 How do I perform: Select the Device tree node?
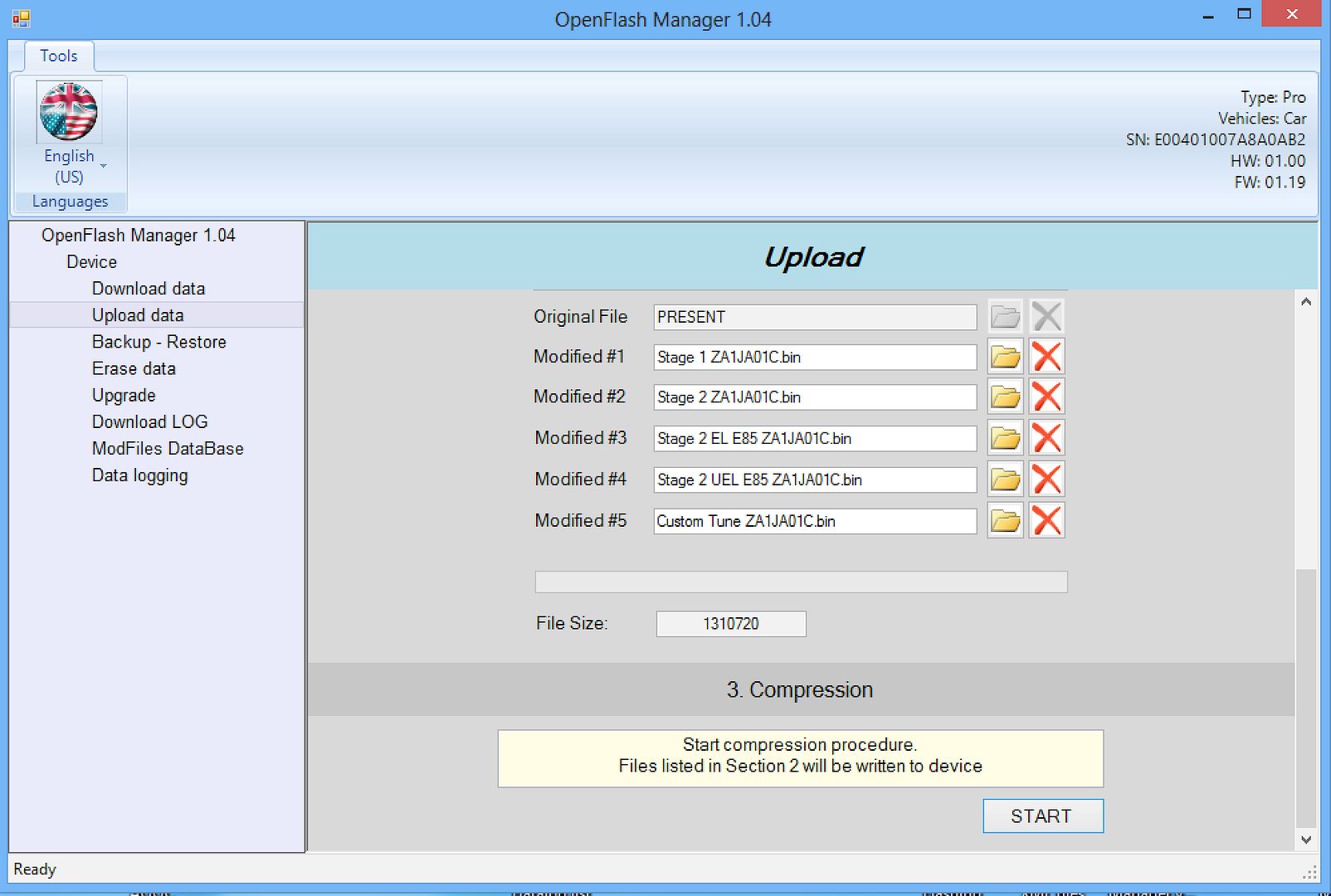(91, 262)
